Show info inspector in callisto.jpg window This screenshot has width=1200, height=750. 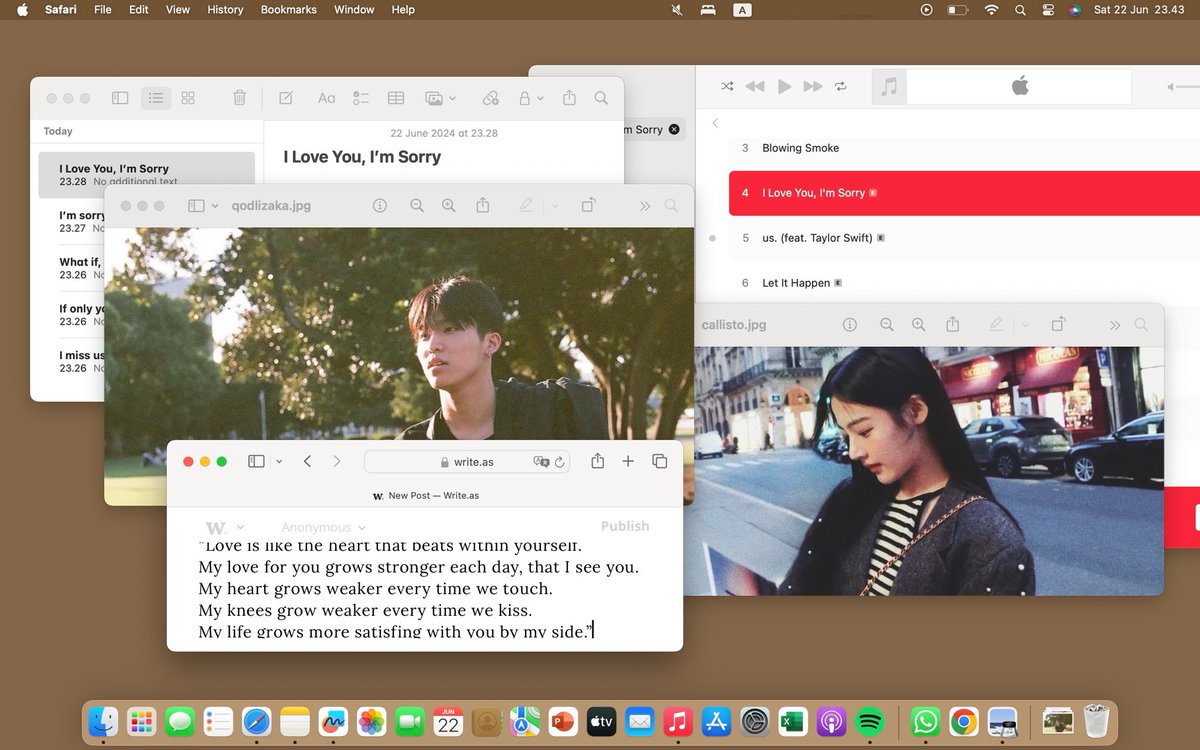(850, 325)
